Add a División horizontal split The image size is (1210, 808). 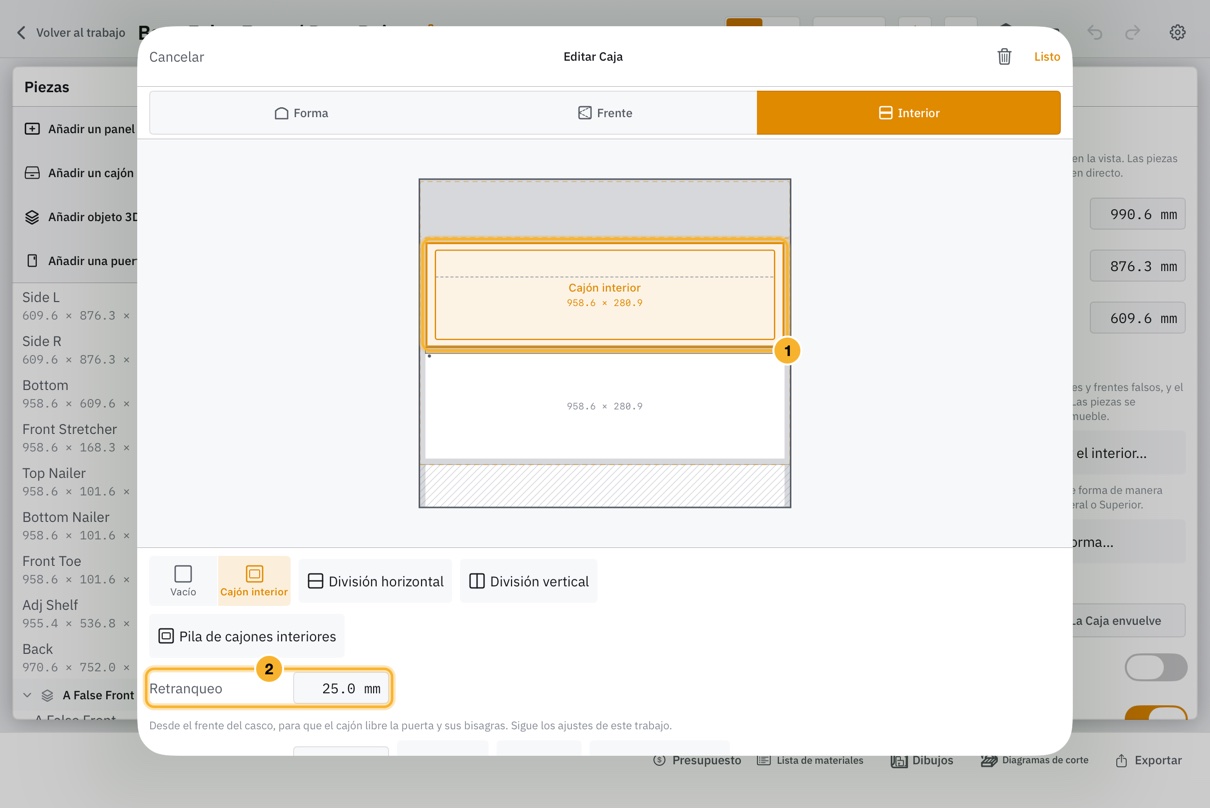click(375, 581)
